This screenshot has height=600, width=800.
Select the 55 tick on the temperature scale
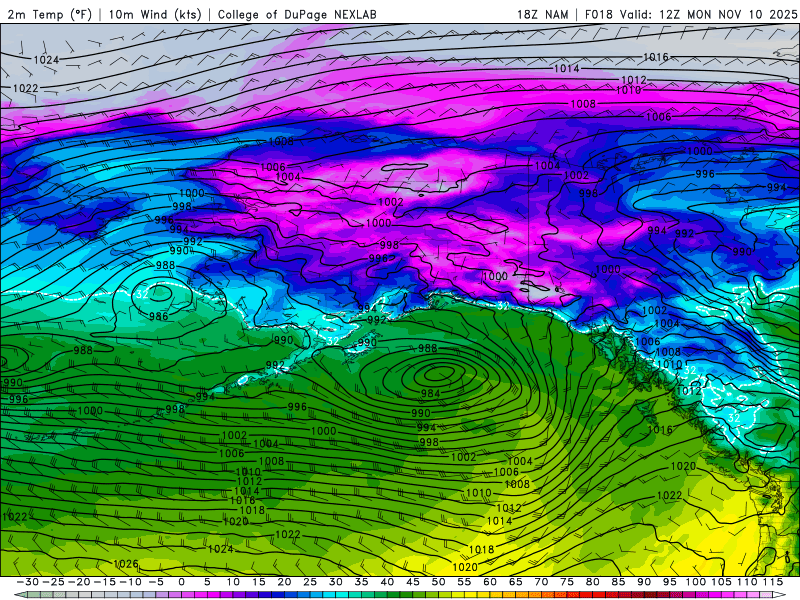coord(464,582)
